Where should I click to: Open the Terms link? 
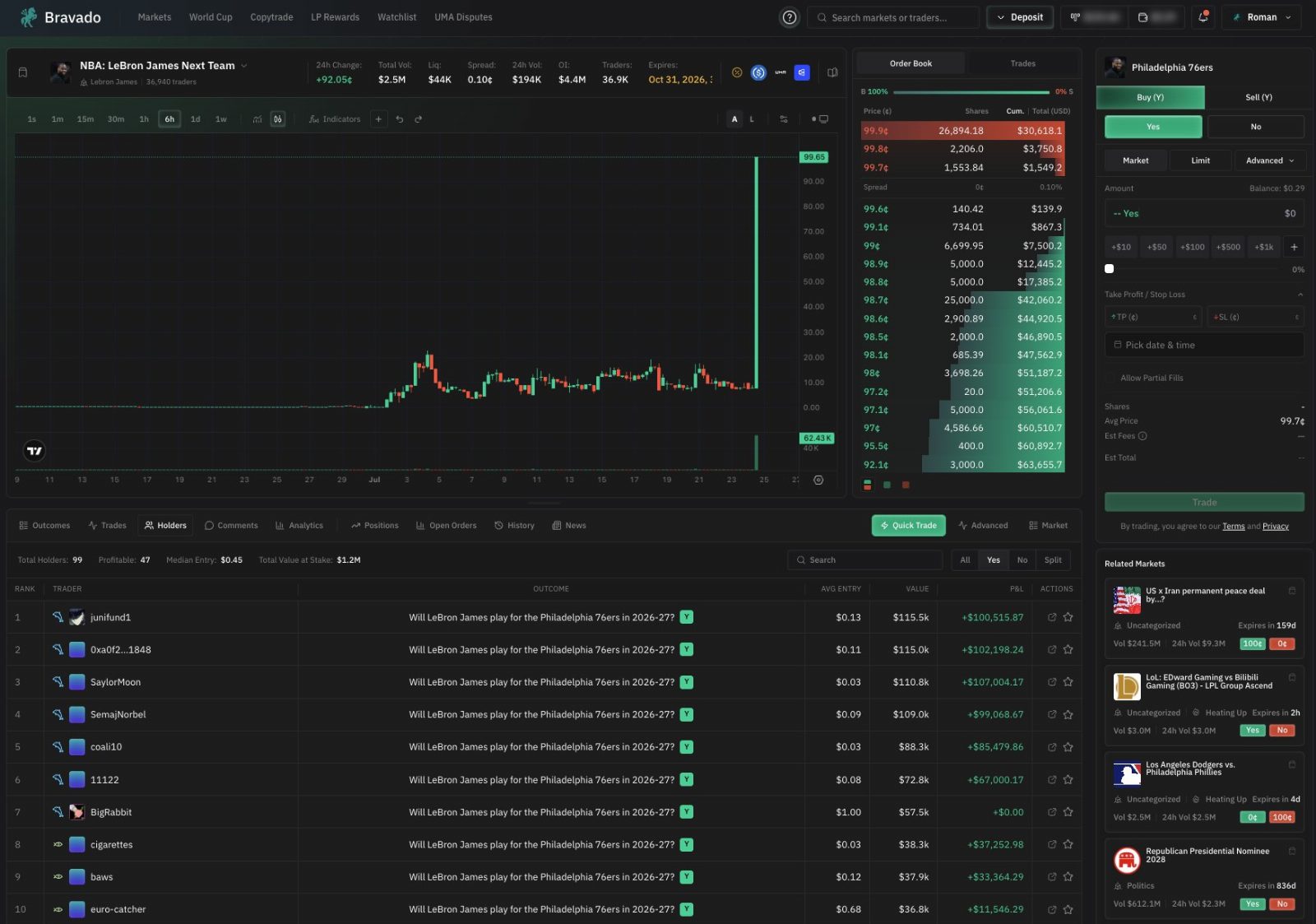coord(1233,527)
